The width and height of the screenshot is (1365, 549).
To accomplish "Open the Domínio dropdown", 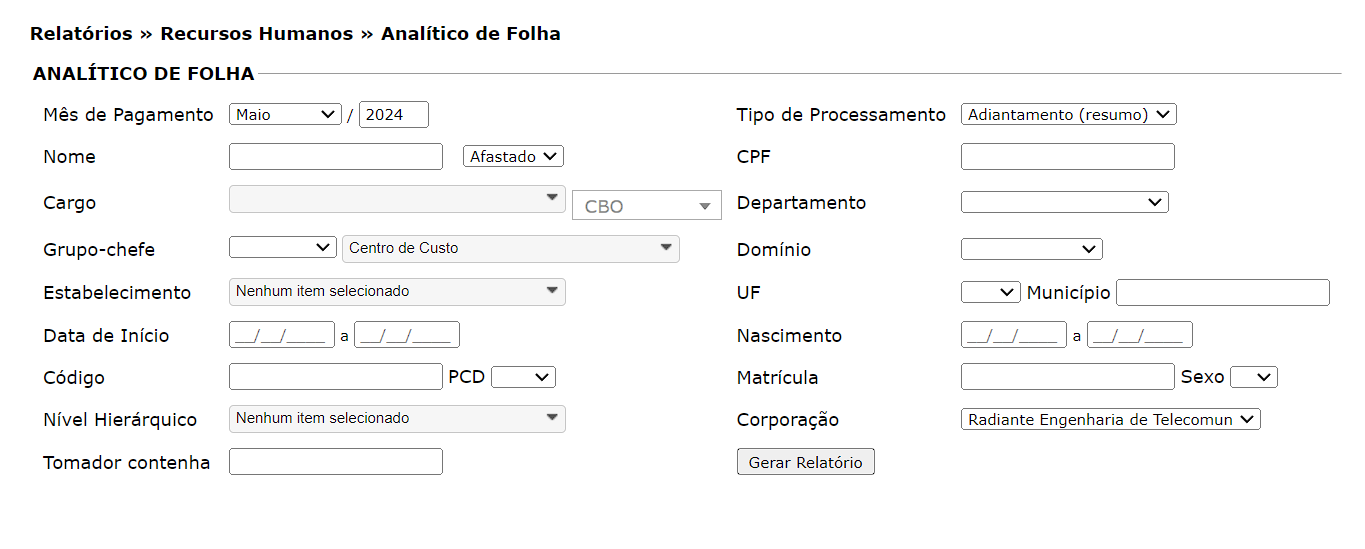I will pos(1031,249).
